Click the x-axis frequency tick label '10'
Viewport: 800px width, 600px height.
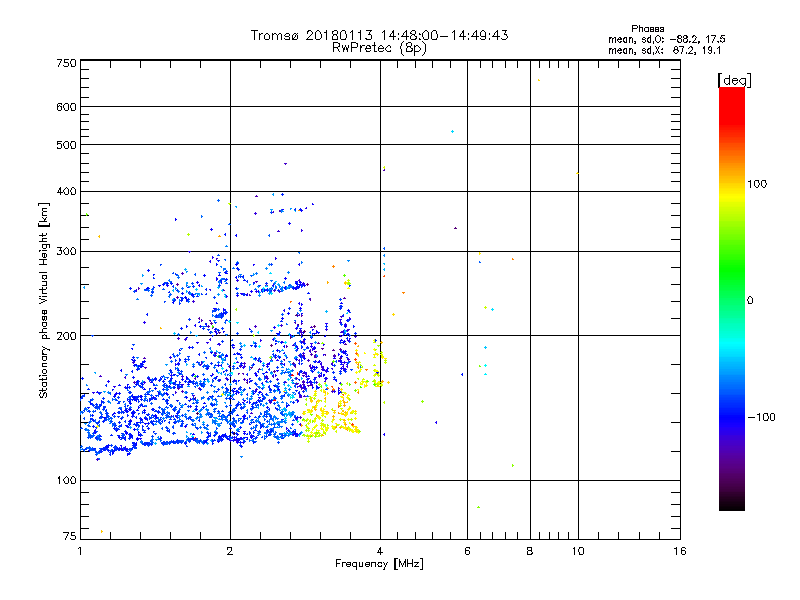click(578, 551)
